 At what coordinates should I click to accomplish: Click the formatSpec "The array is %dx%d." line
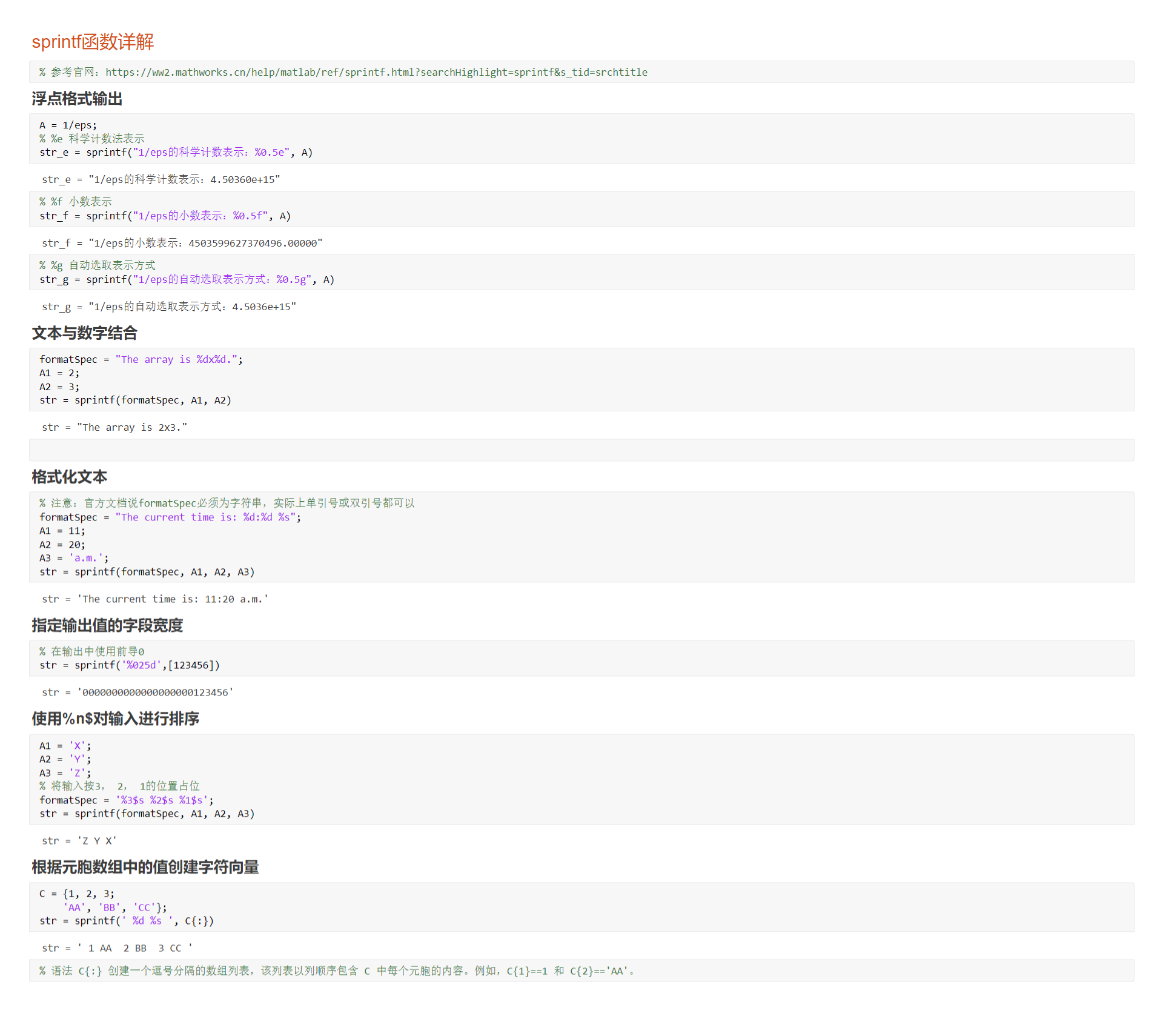pos(141,360)
